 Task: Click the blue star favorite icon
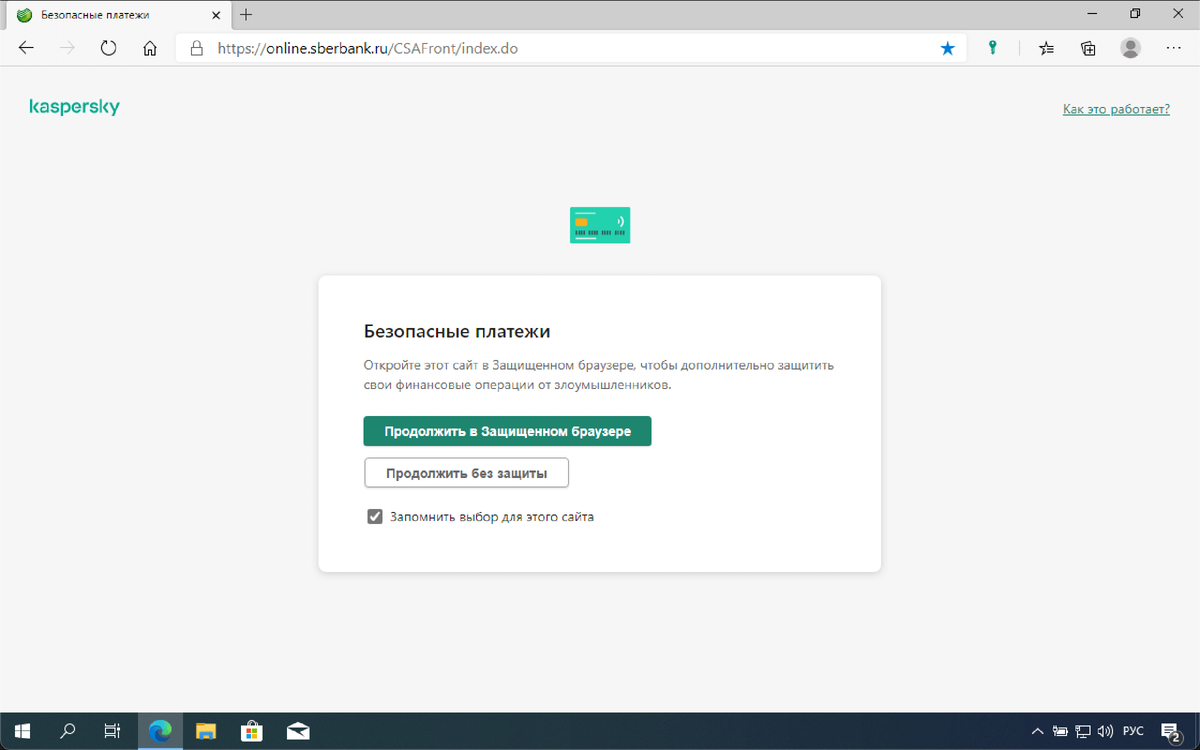tap(947, 48)
